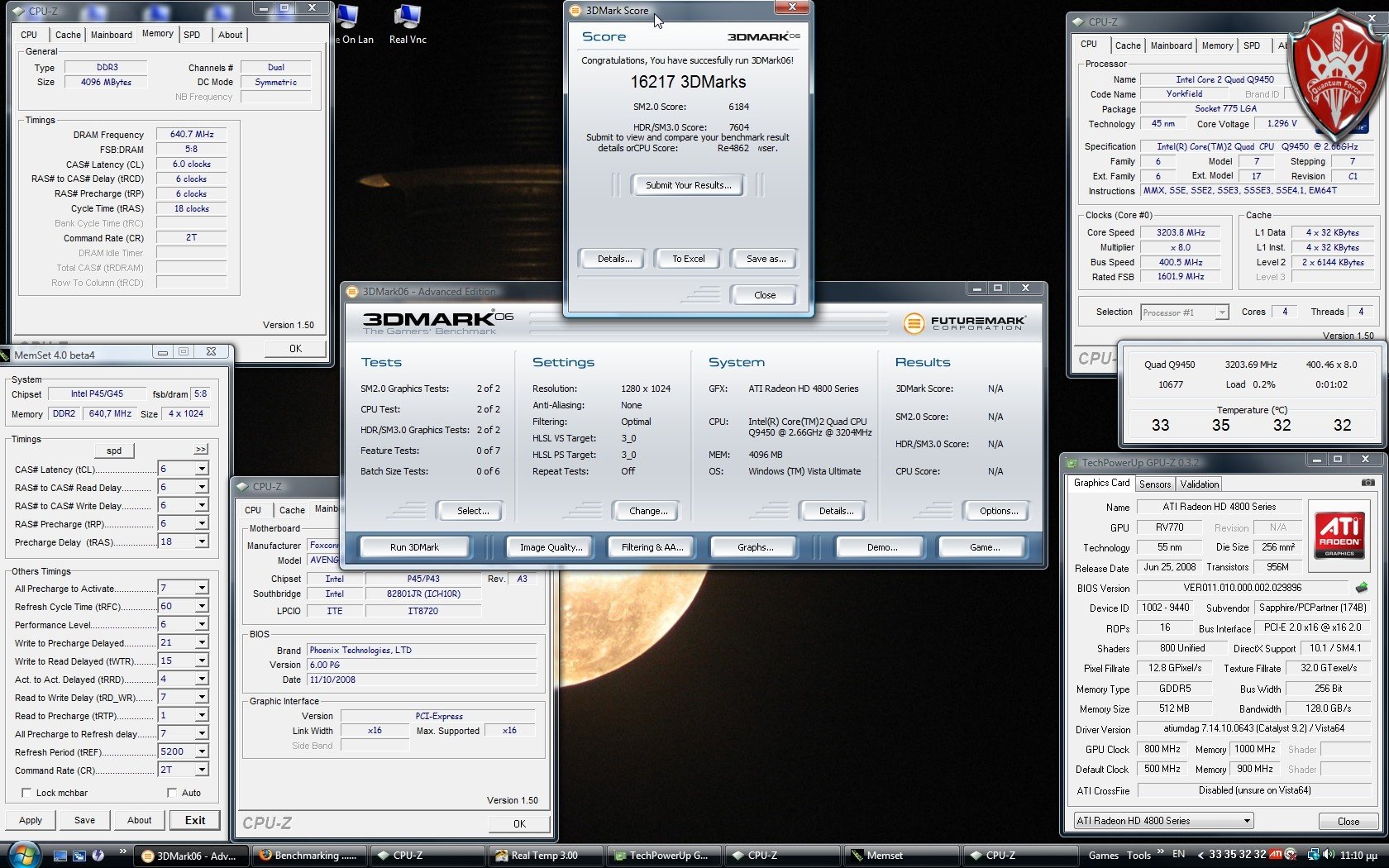Viewport: 1389px width, 868px height.
Task: Toggle the Lock mchbar checkbox
Action: point(26,793)
